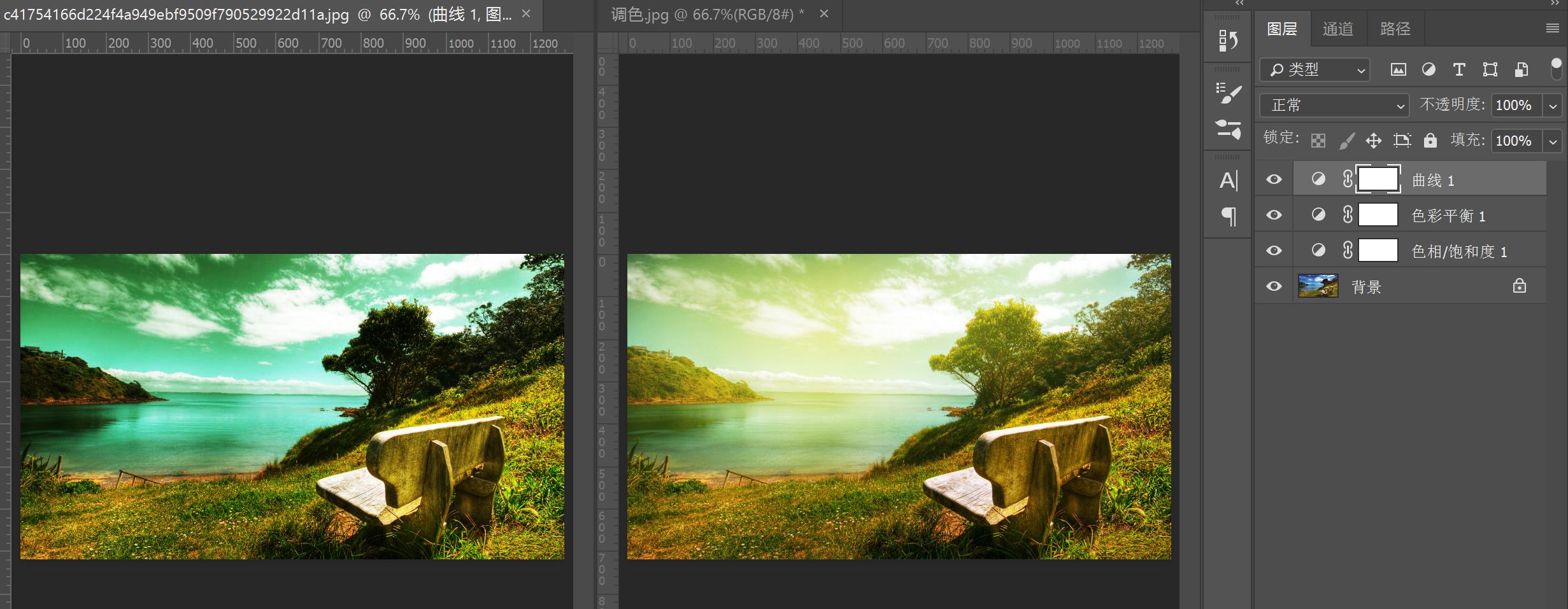Hide the 色彩平衡 1 layer

pos(1274,215)
